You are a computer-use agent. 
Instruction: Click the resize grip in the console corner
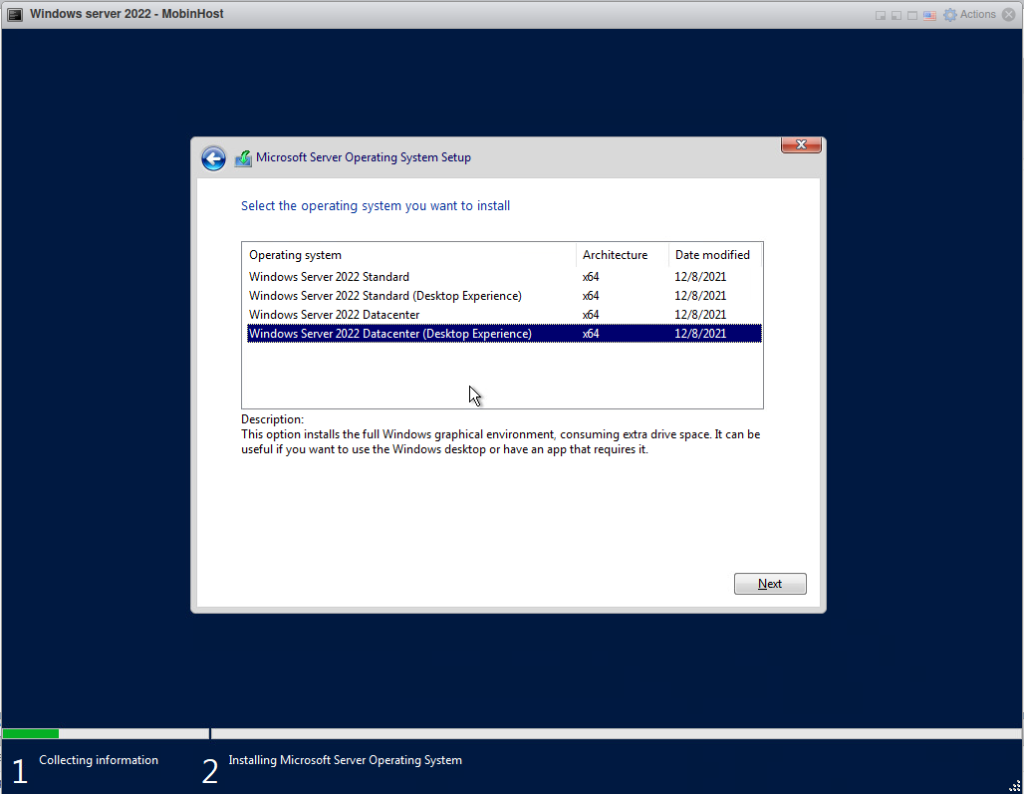click(x=1015, y=786)
